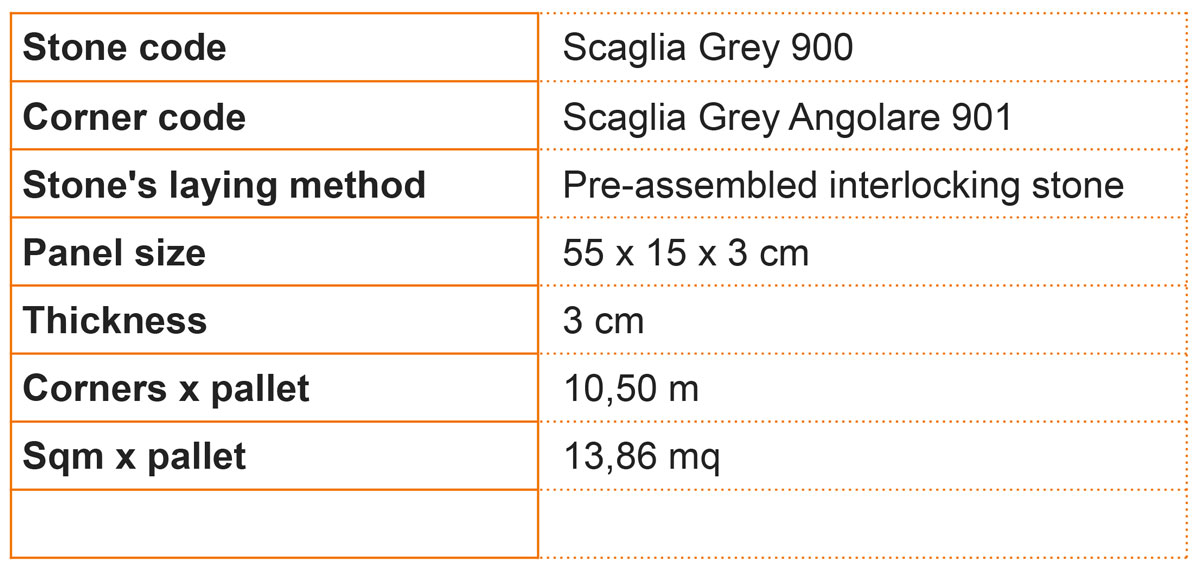The height and width of the screenshot is (578, 1200).
Task: Click the "Stone's laying method" label
Action: pyautogui.click(x=224, y=185)
